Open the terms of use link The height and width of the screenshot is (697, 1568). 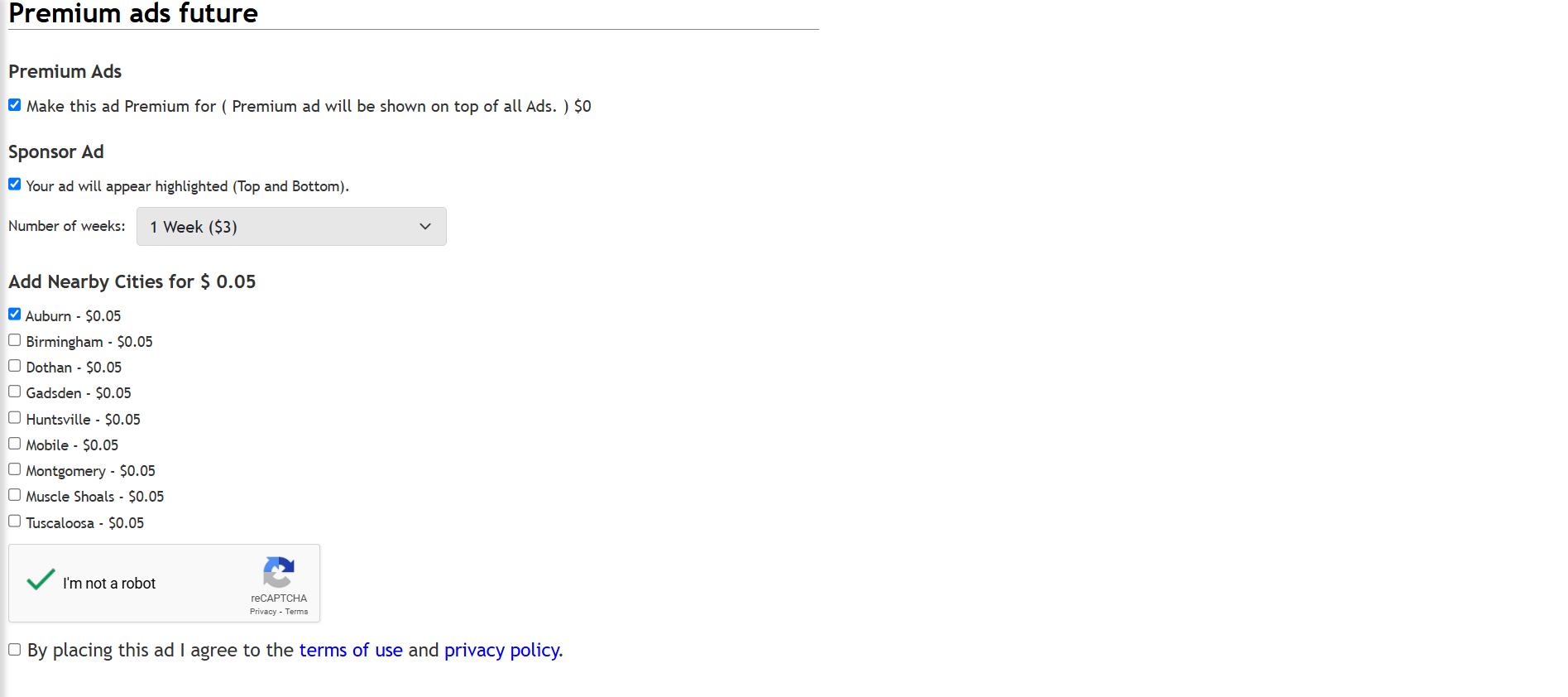pos(351,651)
